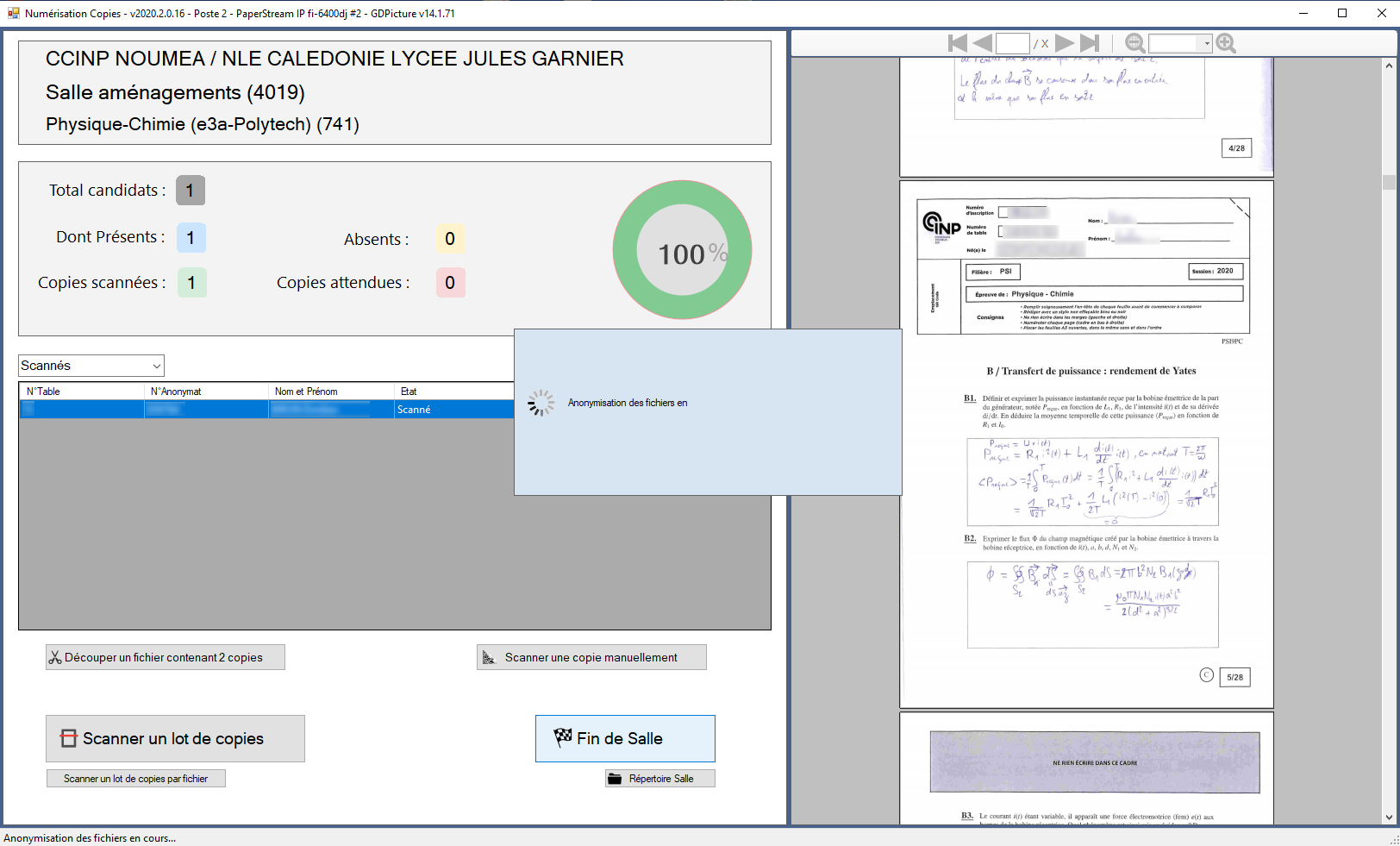Image resolution: width=1400 pixels, height=846 pixels.
Task: Zoom out the document preview
Action: coord(1135,43)
